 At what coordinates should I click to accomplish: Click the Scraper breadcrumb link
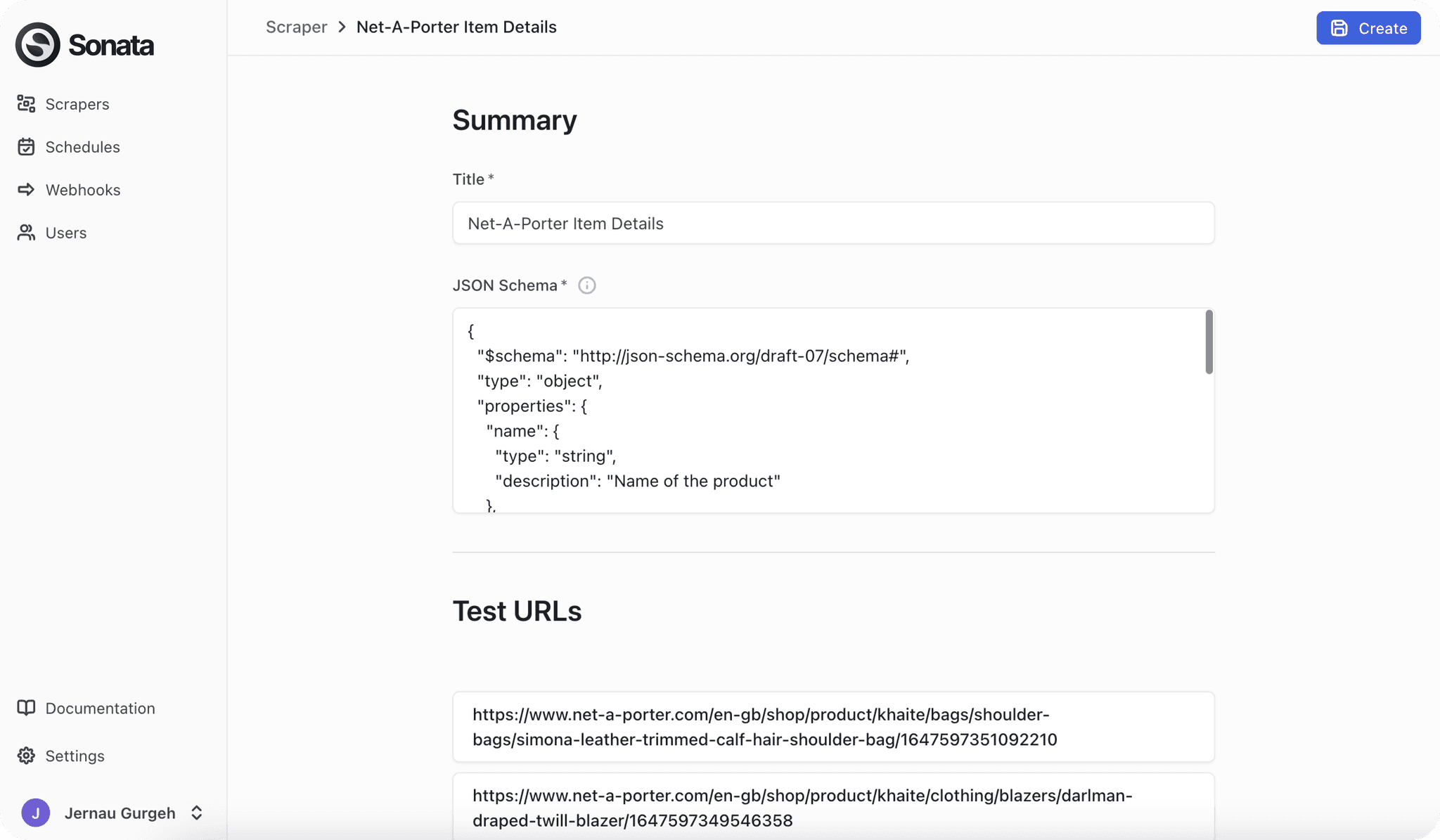(297, 27)
